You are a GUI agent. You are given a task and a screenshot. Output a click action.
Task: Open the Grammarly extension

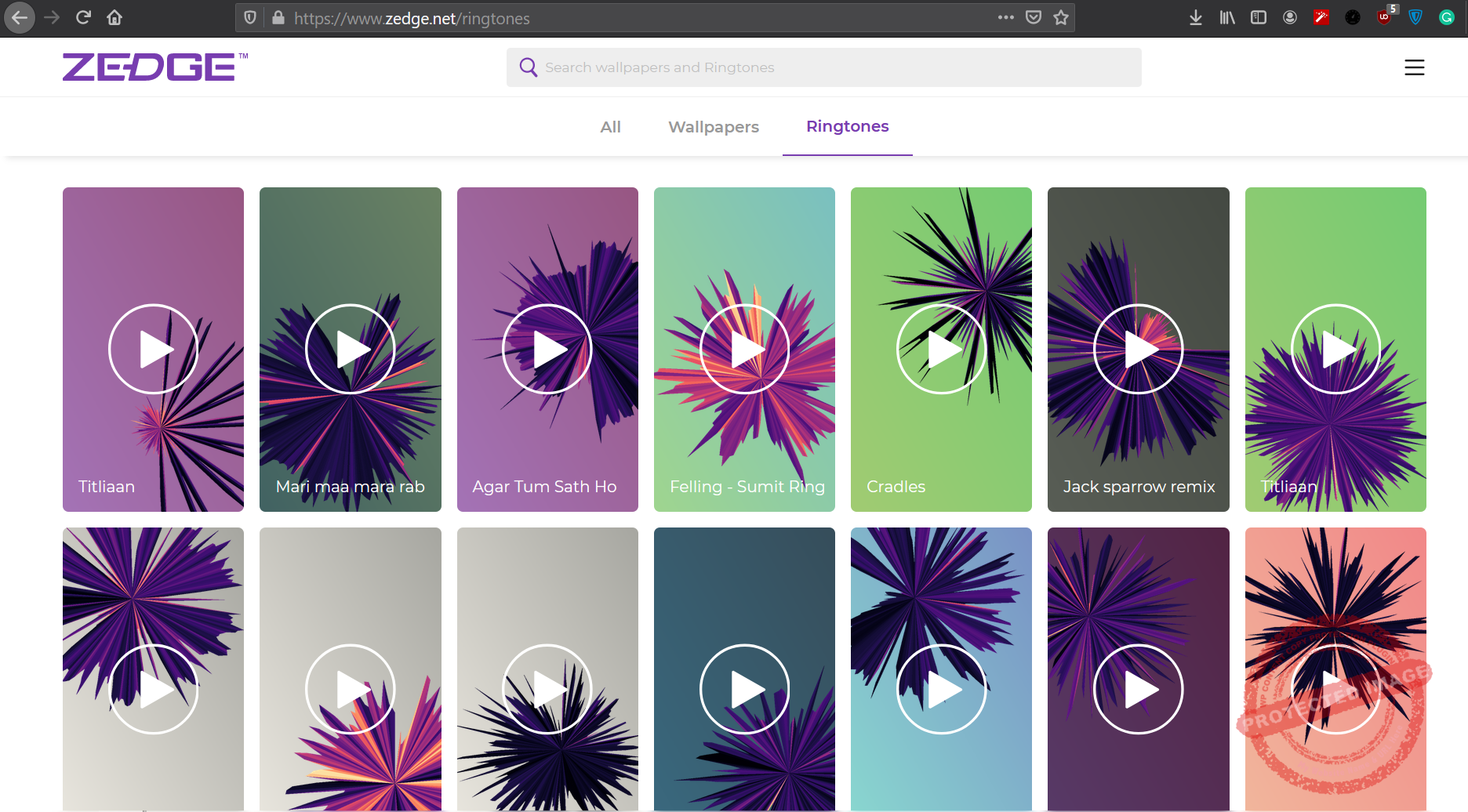point(1446,16)
